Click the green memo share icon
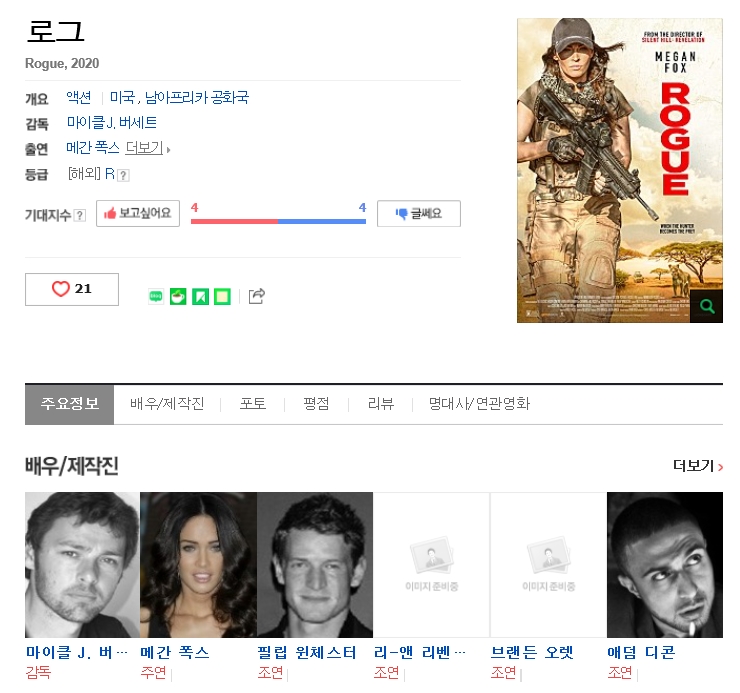The image size is (740, 693). [x=222, y=296]
